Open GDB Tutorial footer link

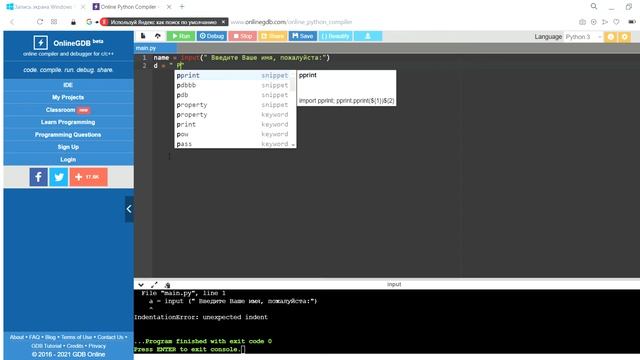click(46, 346)
